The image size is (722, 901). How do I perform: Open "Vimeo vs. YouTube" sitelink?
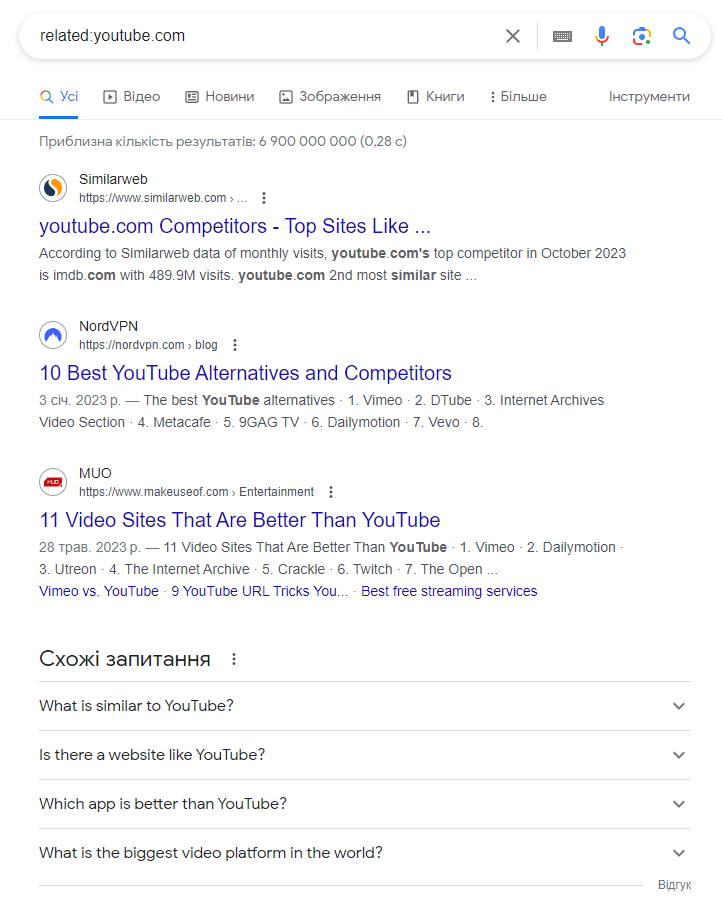[99, 591]
